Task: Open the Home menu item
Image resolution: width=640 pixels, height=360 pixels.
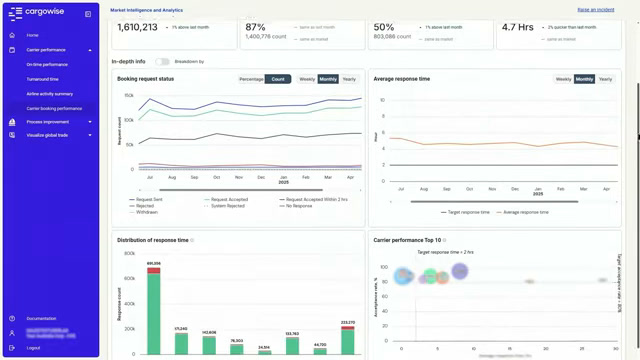Action: (x=32, y=35)
